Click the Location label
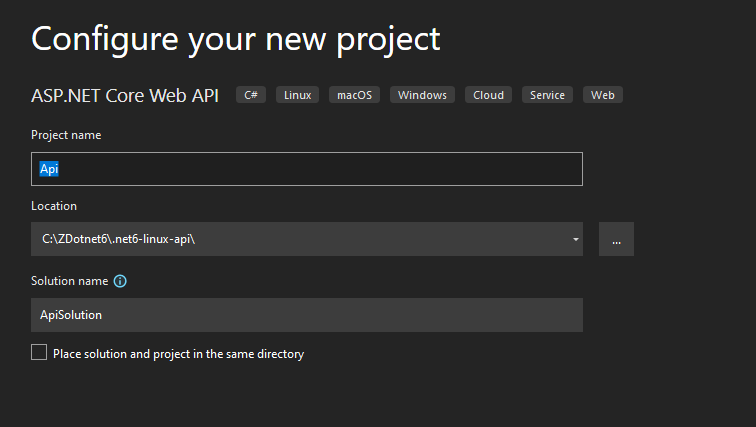 (54, 206)
